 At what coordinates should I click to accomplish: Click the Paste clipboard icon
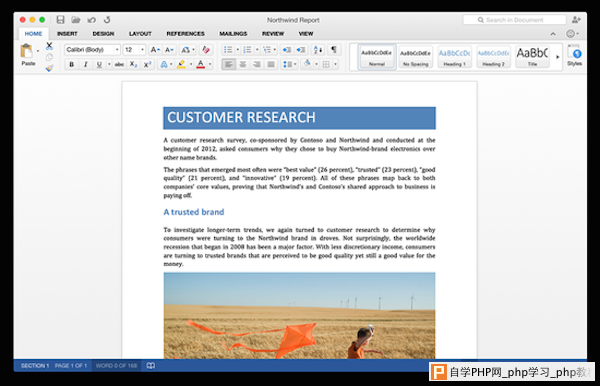pyautogui.click(x=27, y=51)
